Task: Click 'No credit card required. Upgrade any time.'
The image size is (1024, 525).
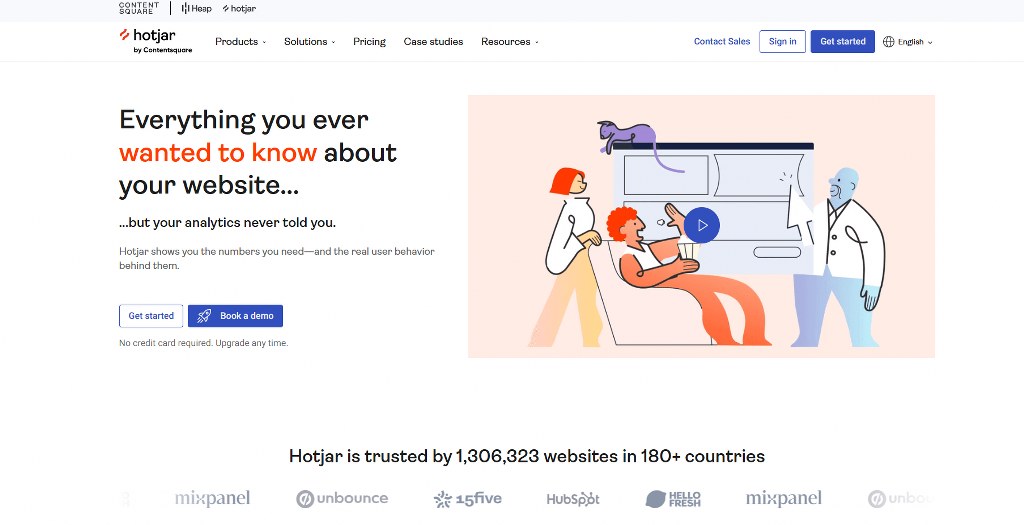Action: click(203, 343)
